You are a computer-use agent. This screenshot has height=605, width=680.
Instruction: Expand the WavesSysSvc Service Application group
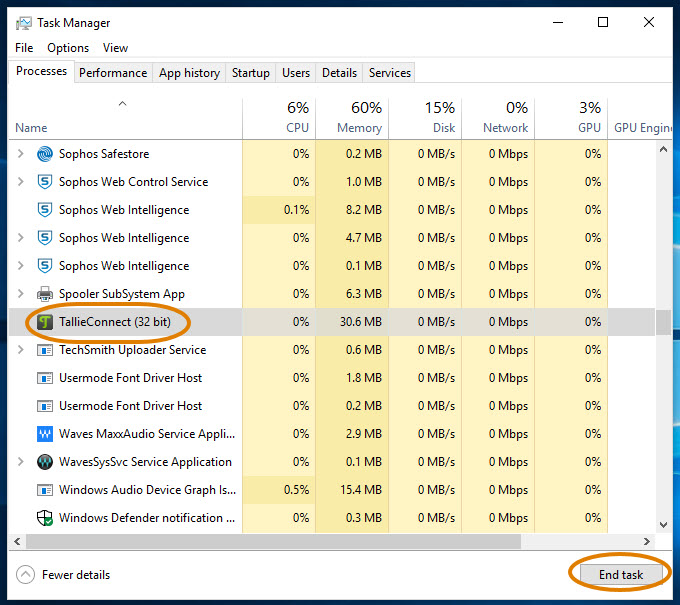click(20, 461)
